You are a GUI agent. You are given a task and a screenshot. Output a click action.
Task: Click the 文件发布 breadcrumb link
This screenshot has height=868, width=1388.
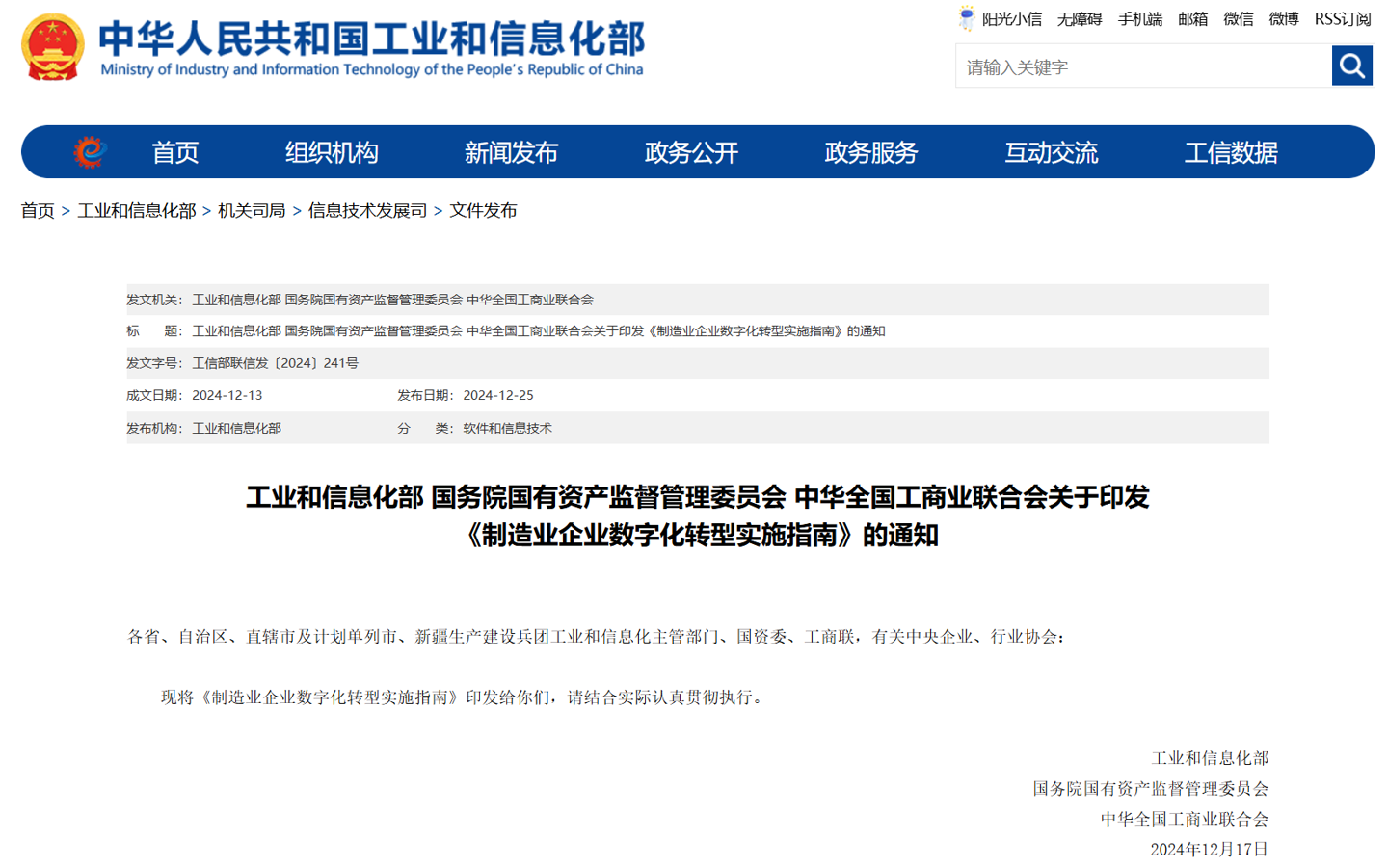(x=483, y=210)
